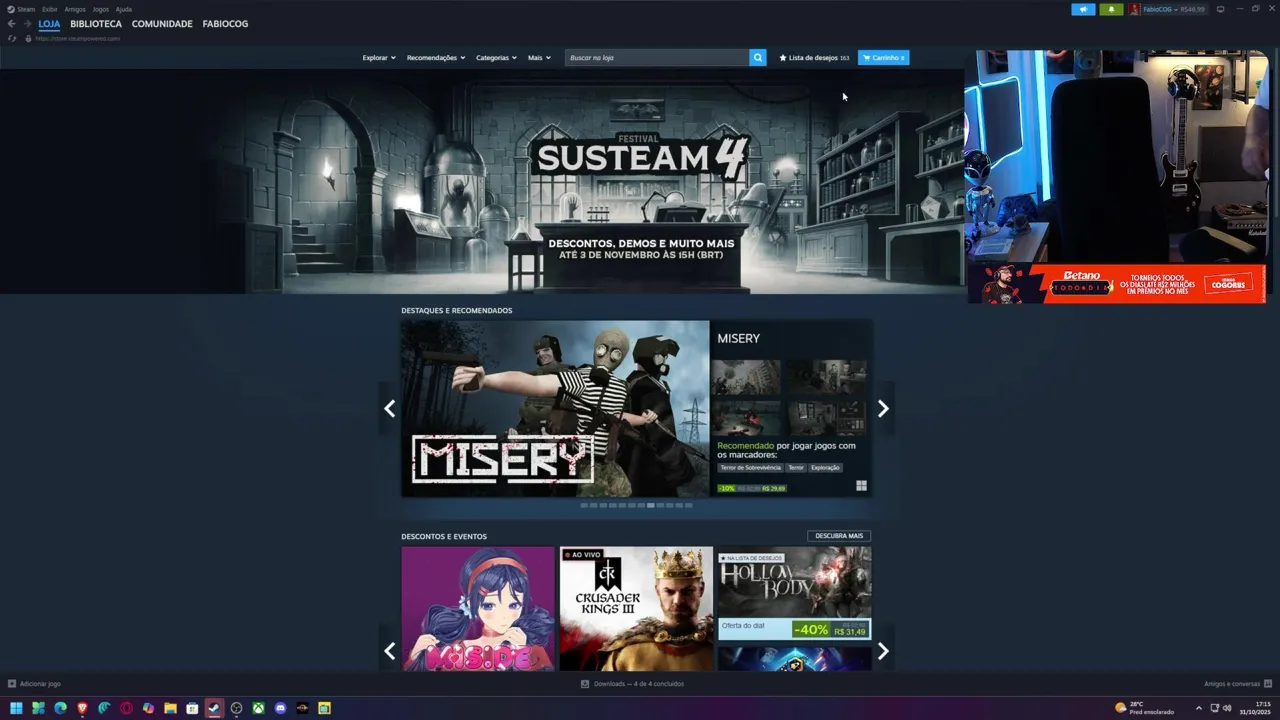Show next featured game with right arrow
The image size is (1280, 720).
[883, 408]
